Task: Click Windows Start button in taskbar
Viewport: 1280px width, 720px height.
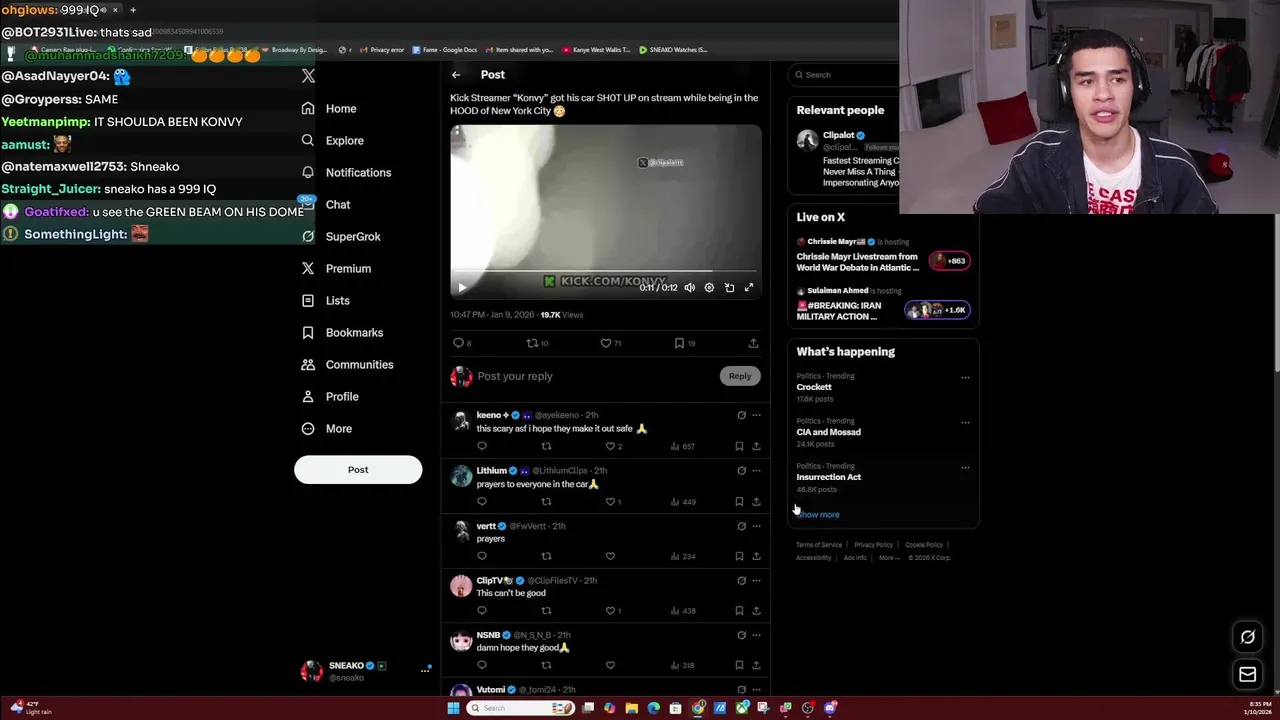Action: click(x=453, y=708)
